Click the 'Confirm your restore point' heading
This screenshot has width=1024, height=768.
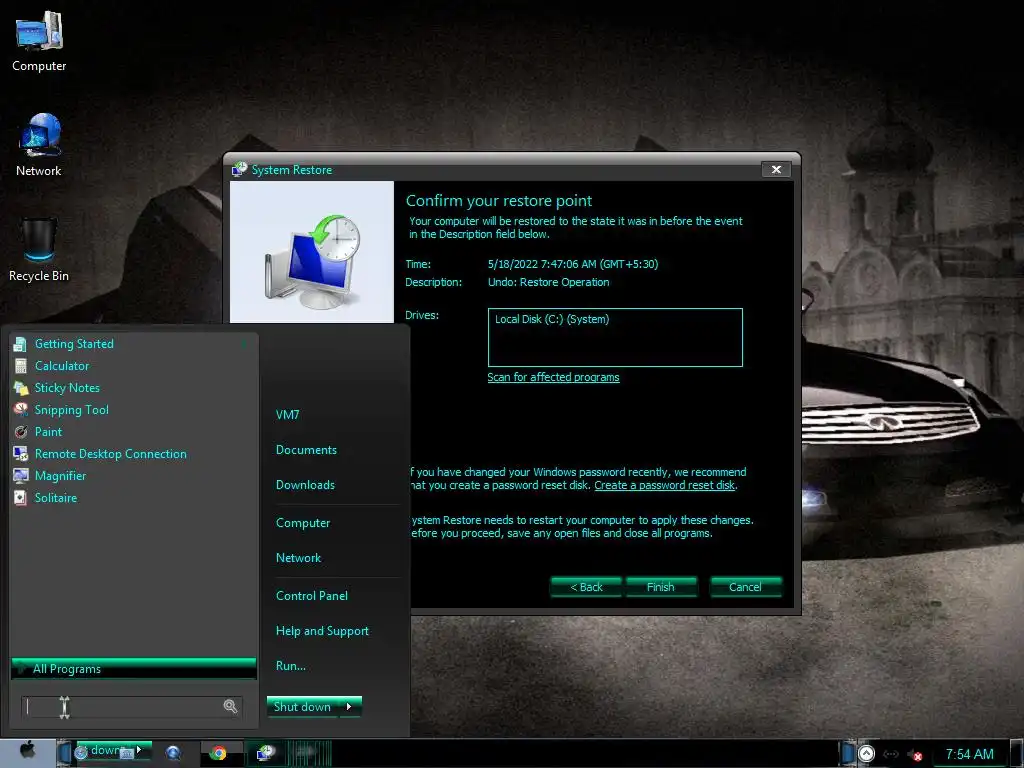pyautogui.click(x=499, y=201)
